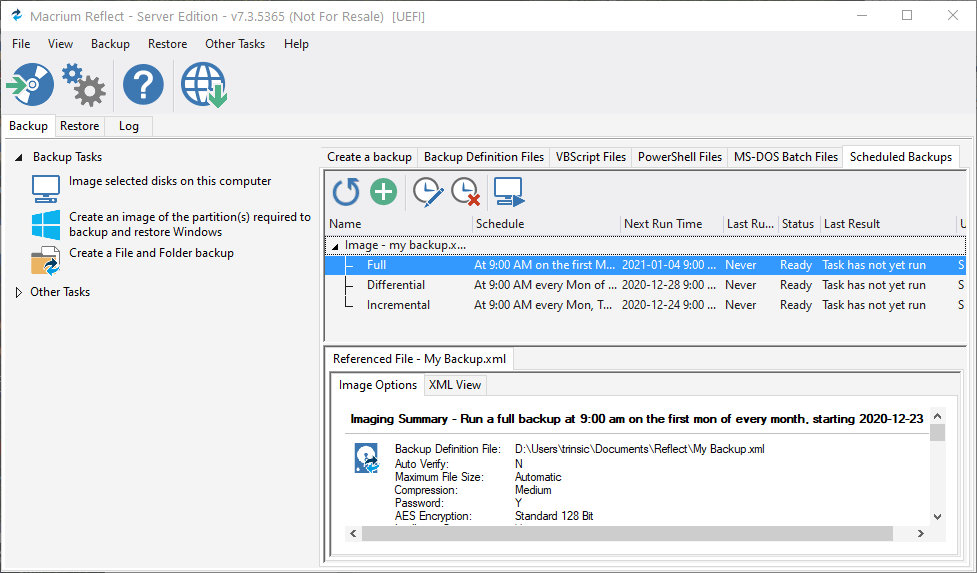Click the horizontal scrollbar right arrow
Viewport: 977px width, 573px height.
click(x=920, y=533)
